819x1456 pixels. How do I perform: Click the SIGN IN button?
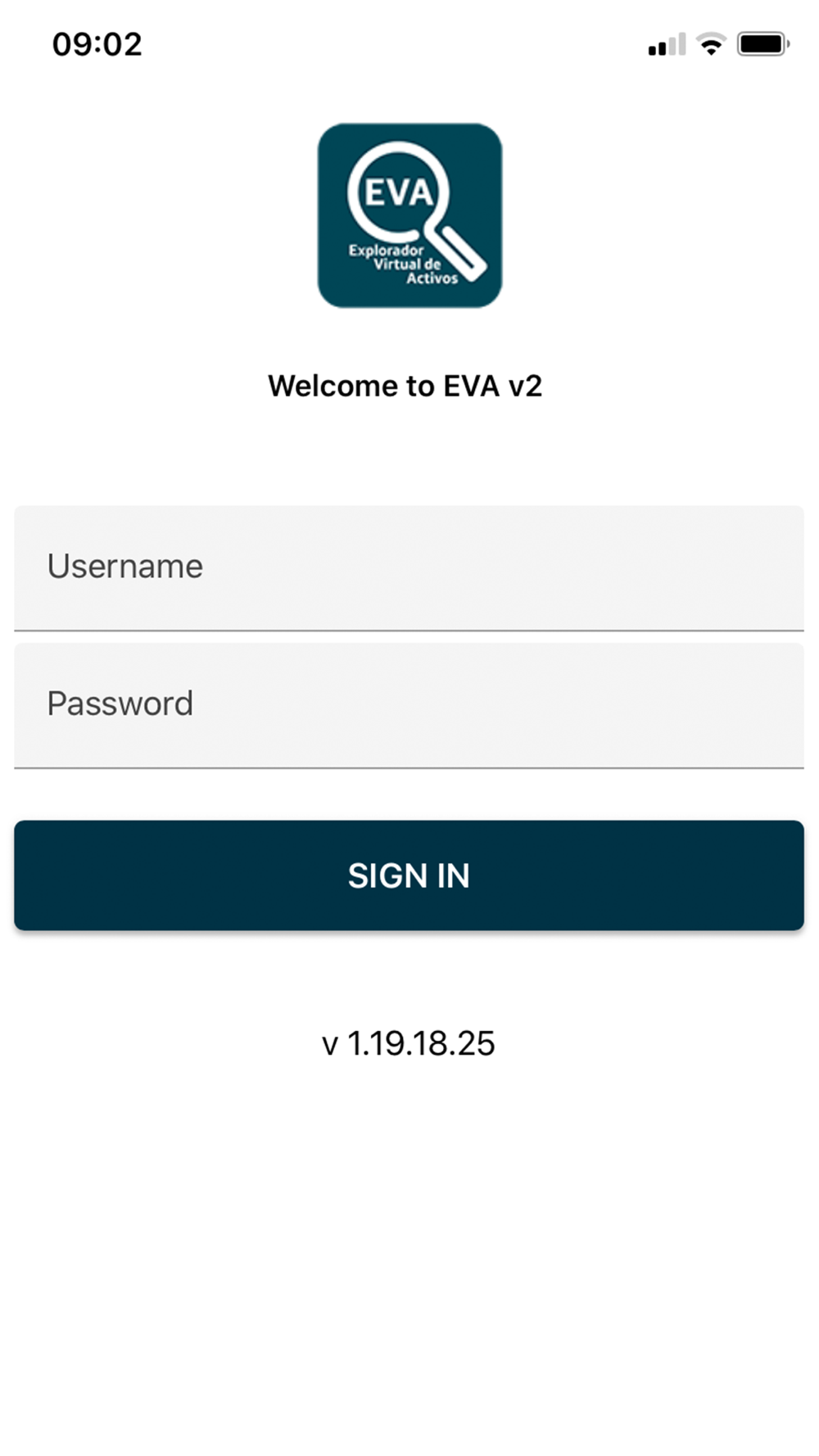click(409, 875)
